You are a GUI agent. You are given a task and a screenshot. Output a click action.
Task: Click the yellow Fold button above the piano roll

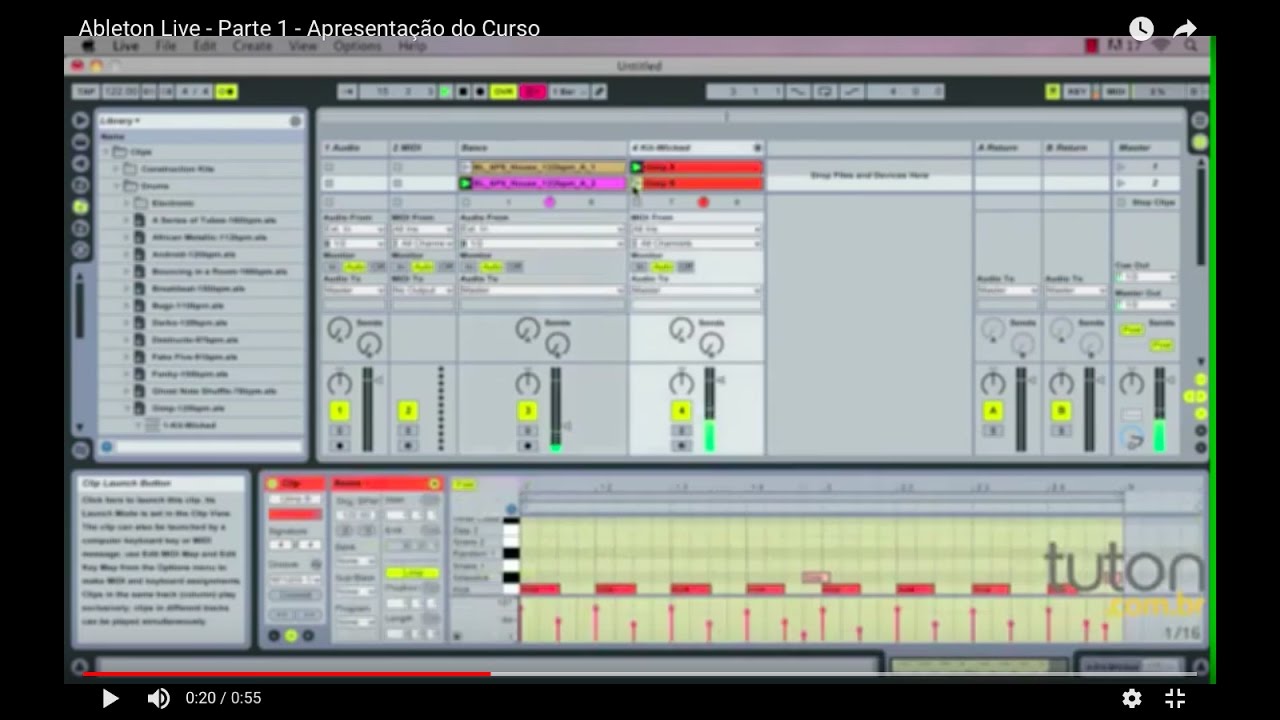[x=464, y=484]
